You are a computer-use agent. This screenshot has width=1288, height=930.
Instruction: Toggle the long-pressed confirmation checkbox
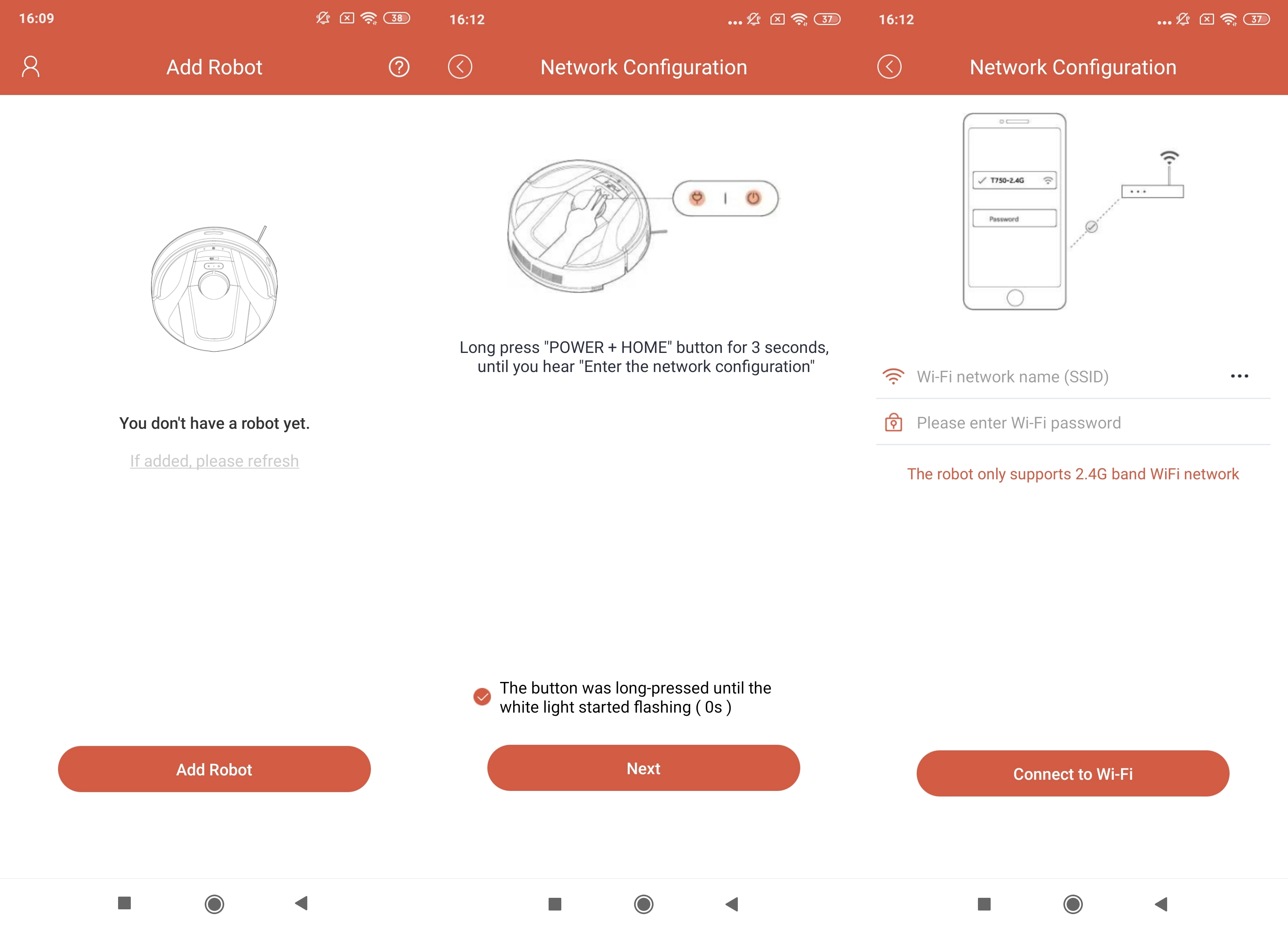482,697
